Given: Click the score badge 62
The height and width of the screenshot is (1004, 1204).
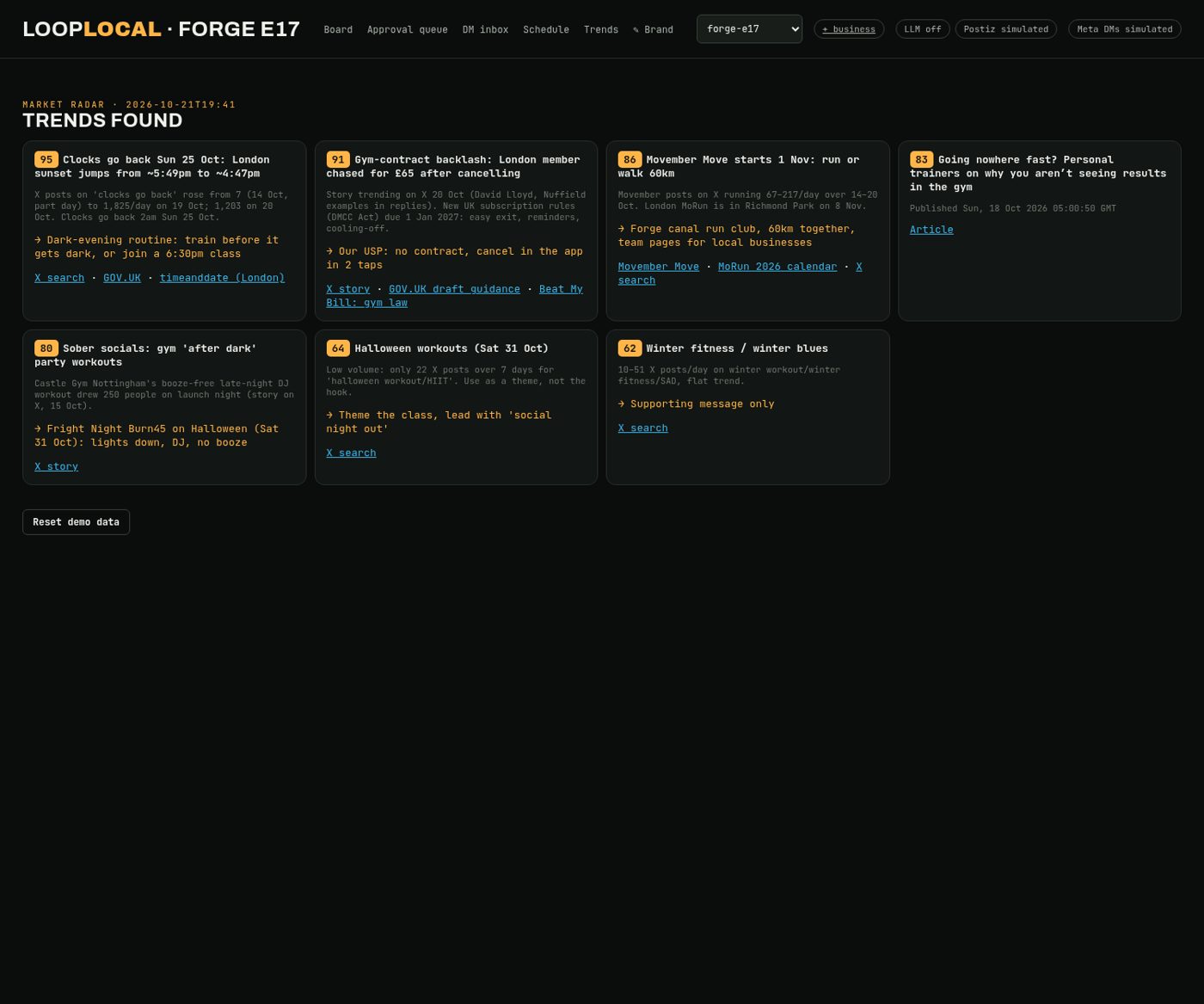Looking at the screenshot, I should (630, 348).
